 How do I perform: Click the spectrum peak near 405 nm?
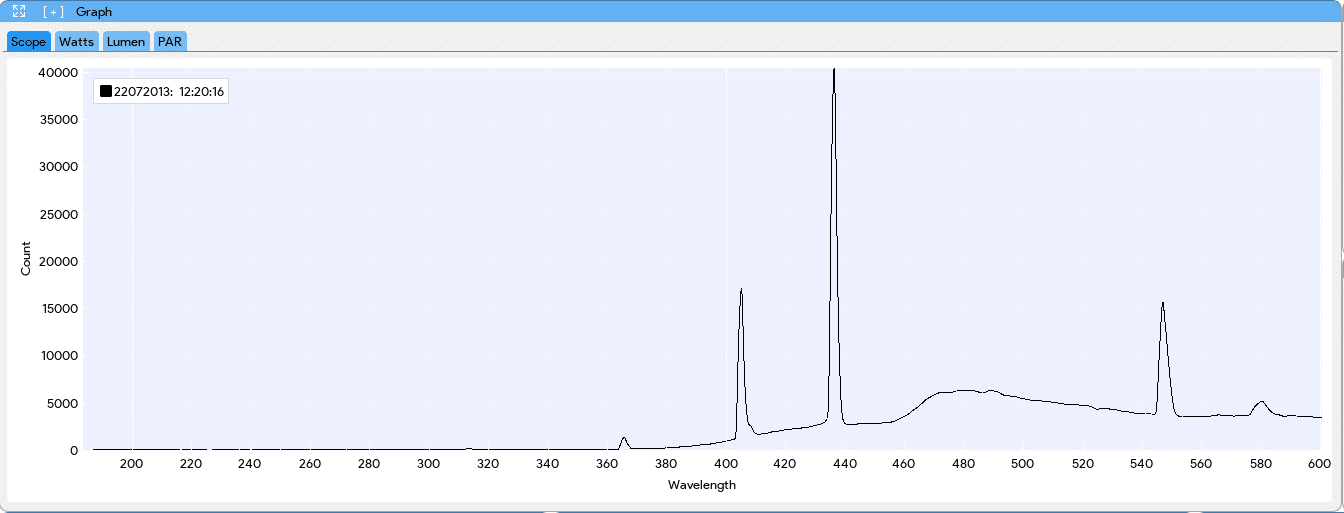[x=741, y=291]
